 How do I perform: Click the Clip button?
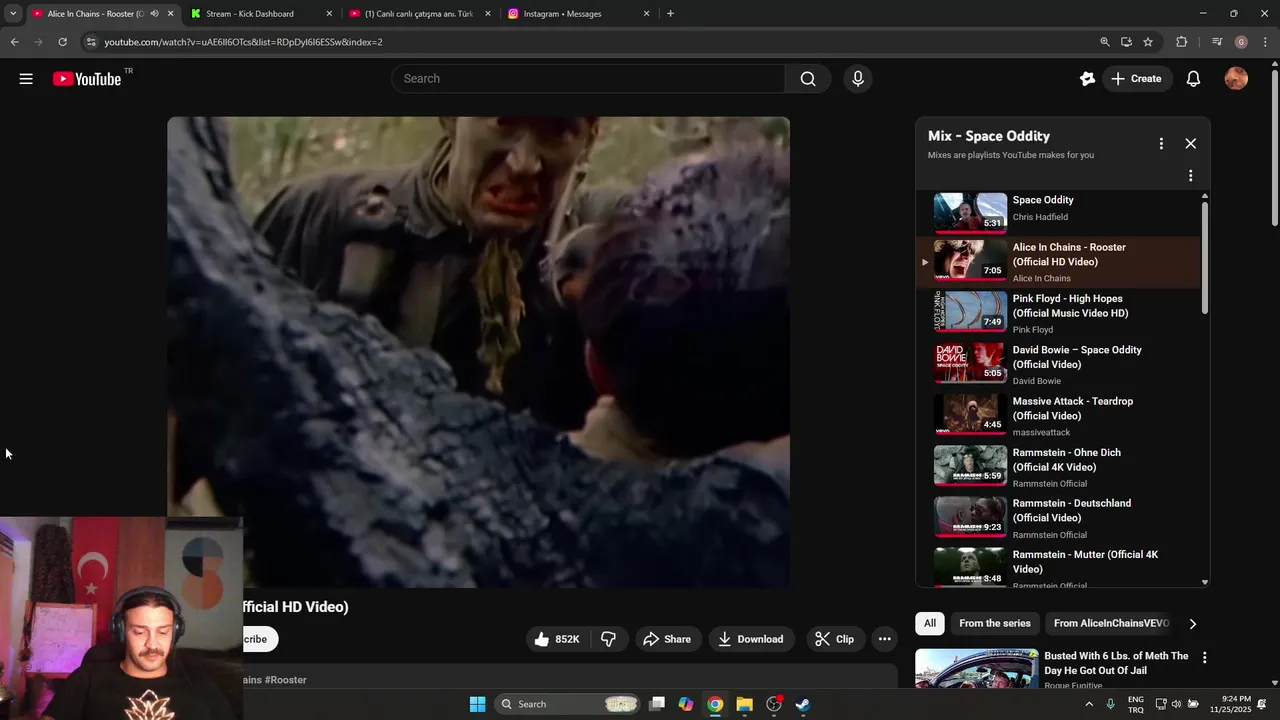point(834,639)
